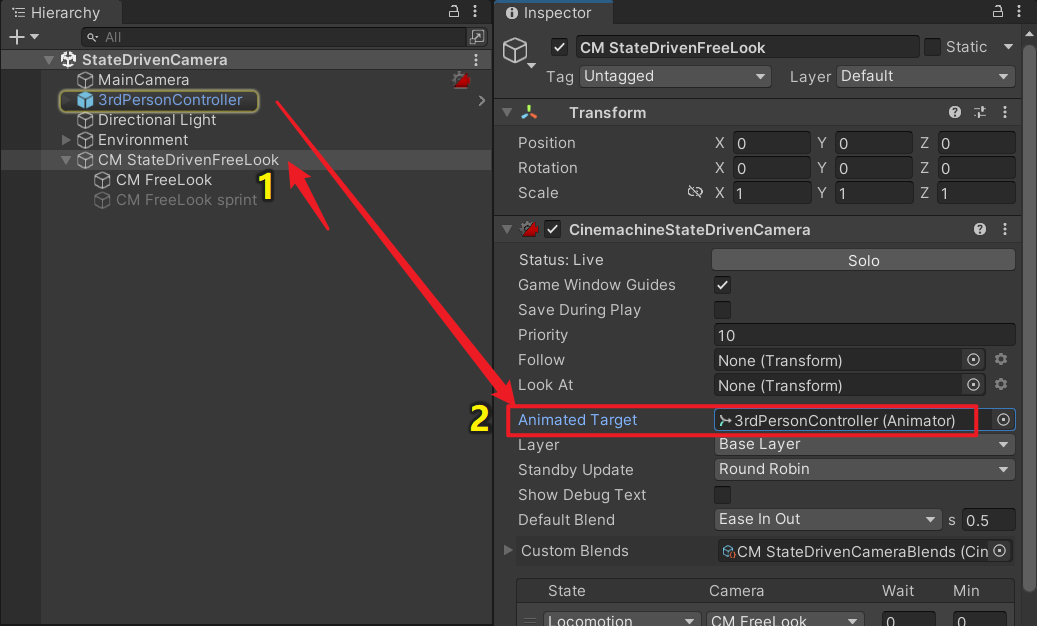This screenshot has width=1037, height=626.
Task: Click the Default Blend seconds field
Action: coord(988,520)
